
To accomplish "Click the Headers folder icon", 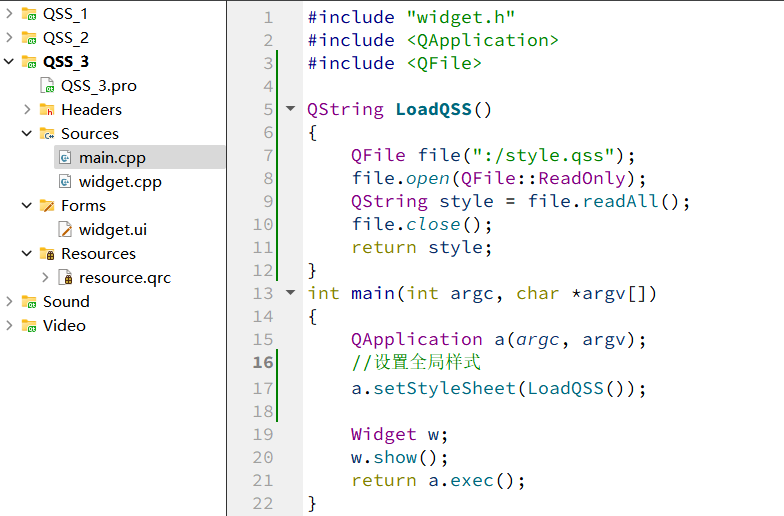I will pos(47,110).
